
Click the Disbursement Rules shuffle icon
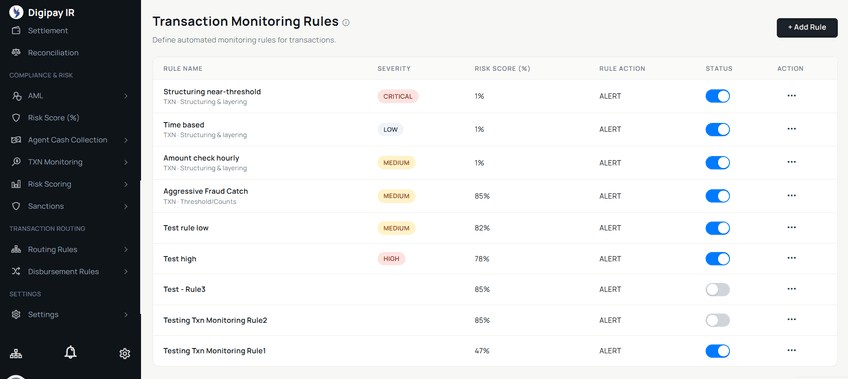[16, 272]
